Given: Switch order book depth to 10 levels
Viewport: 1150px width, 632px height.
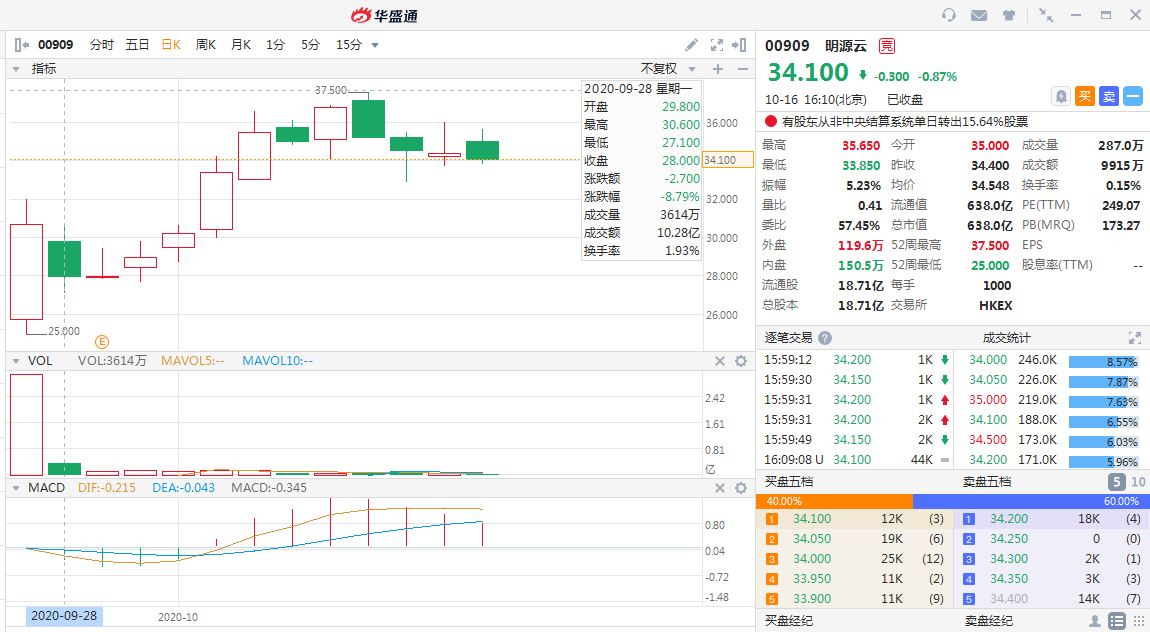Looking at the screenshot, I should [1138, 482].
